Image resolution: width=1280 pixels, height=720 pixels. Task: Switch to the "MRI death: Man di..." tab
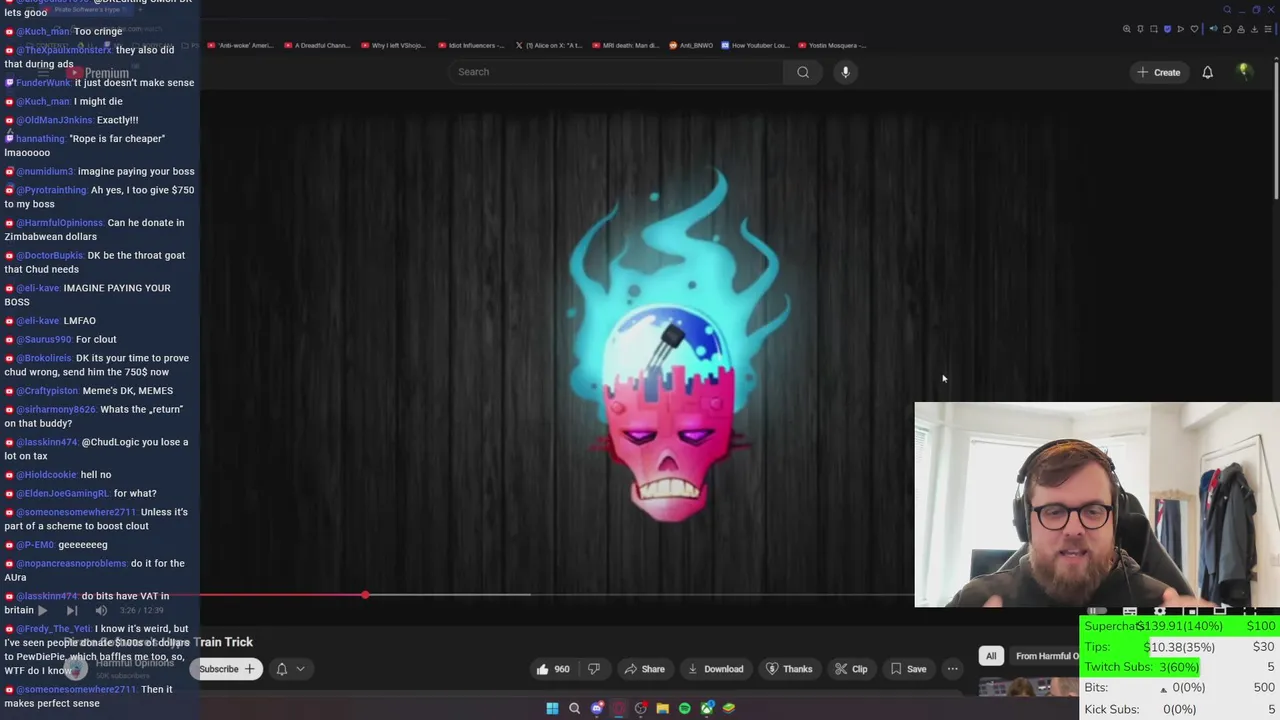tap(625, 45)
